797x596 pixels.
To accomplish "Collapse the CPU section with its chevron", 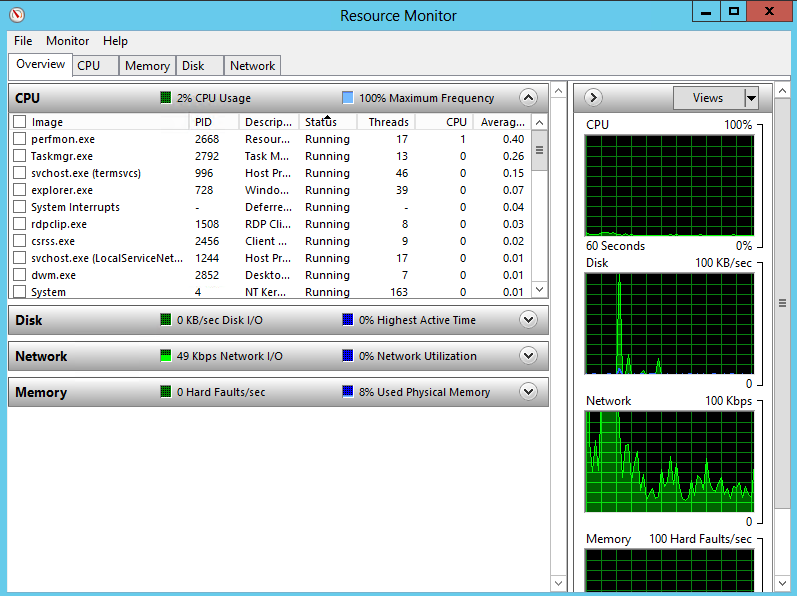I will (x=529, y=98).
